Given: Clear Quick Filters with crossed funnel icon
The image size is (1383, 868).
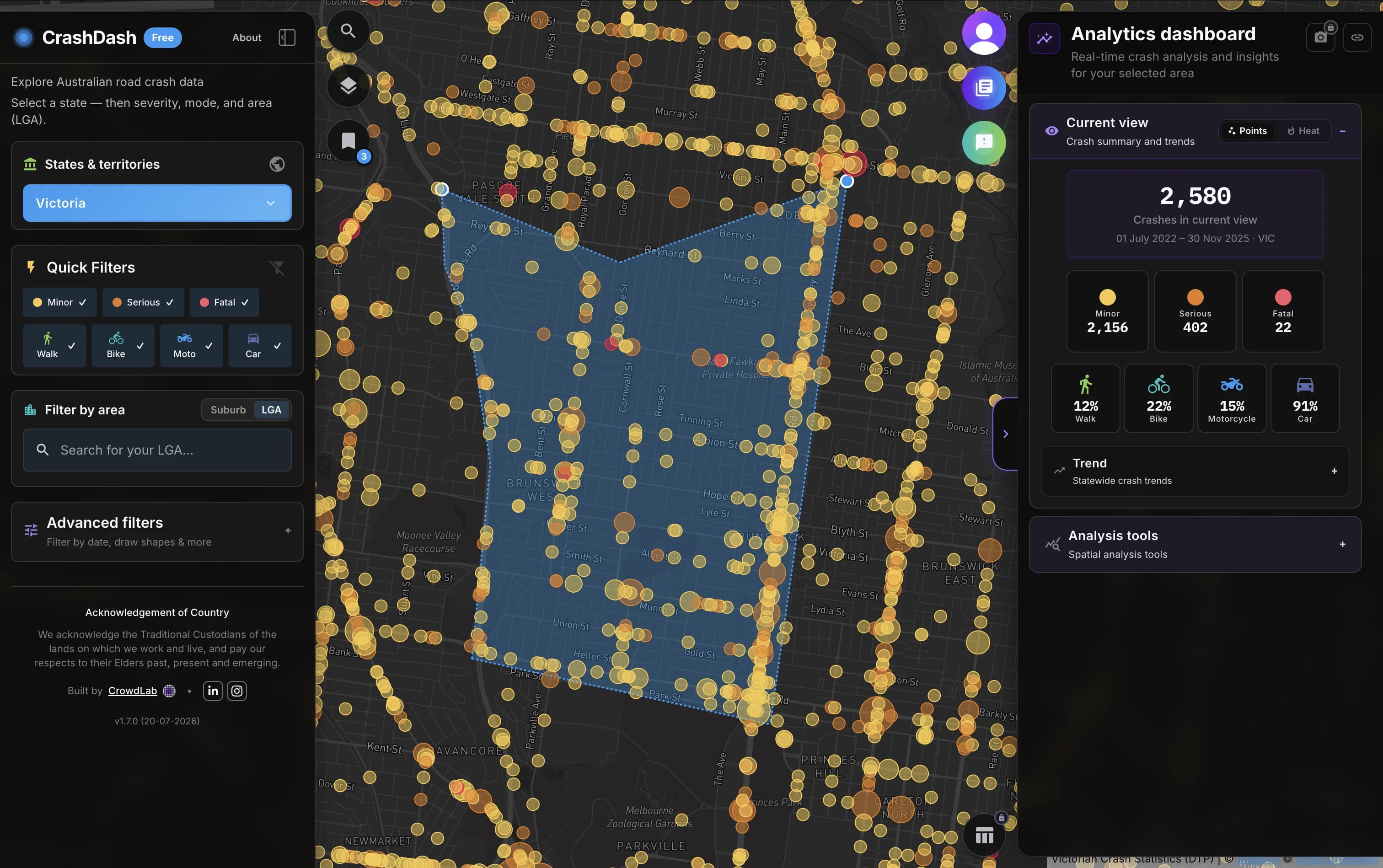Looking at the screenshot, I should pyautogui.click(x=277, y=268).
